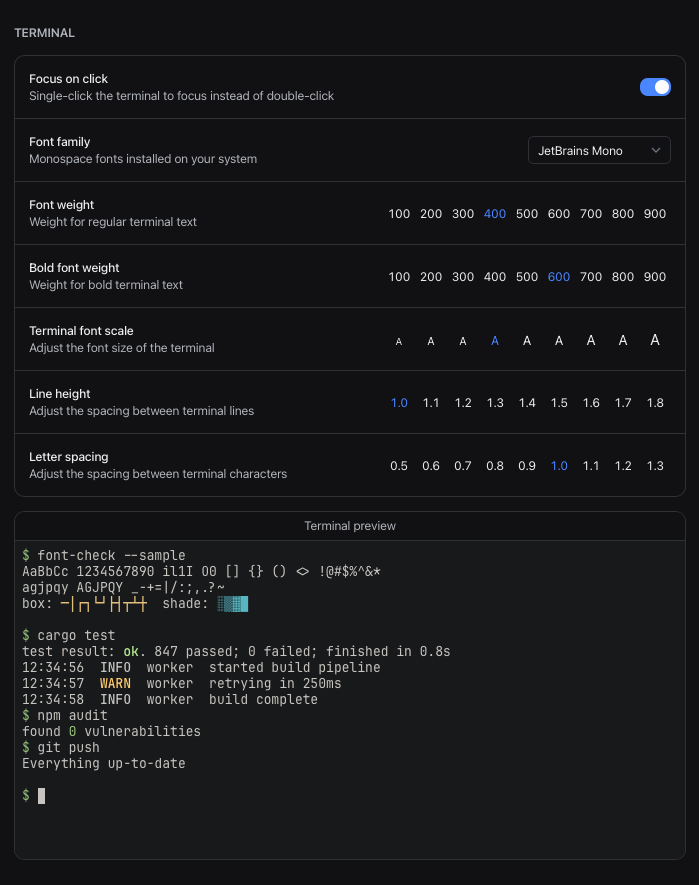Set Bold font weight to 800
This screenshot has width=699, height=885.
(x=623, y=277)
